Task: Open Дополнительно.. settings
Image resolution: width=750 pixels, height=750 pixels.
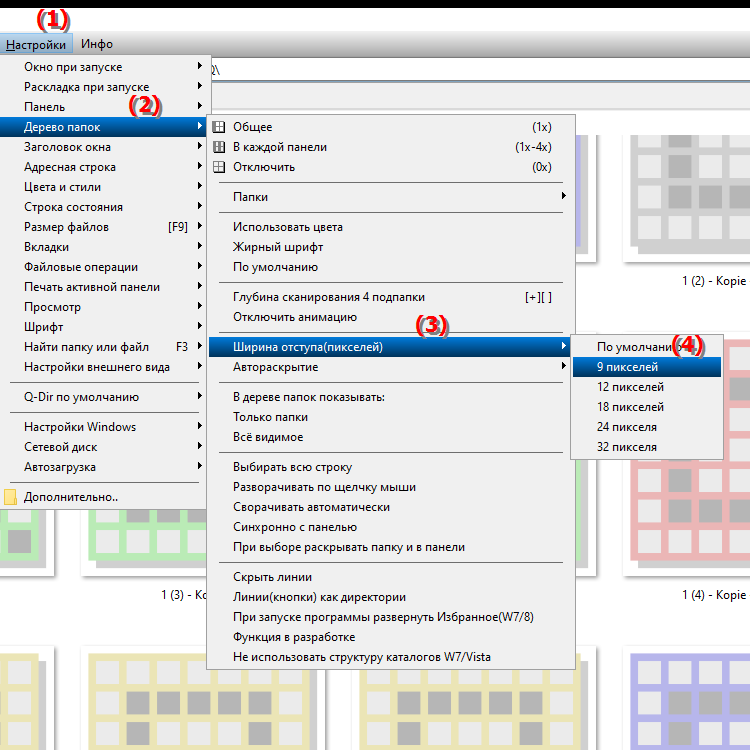Action: pos(103,497)
